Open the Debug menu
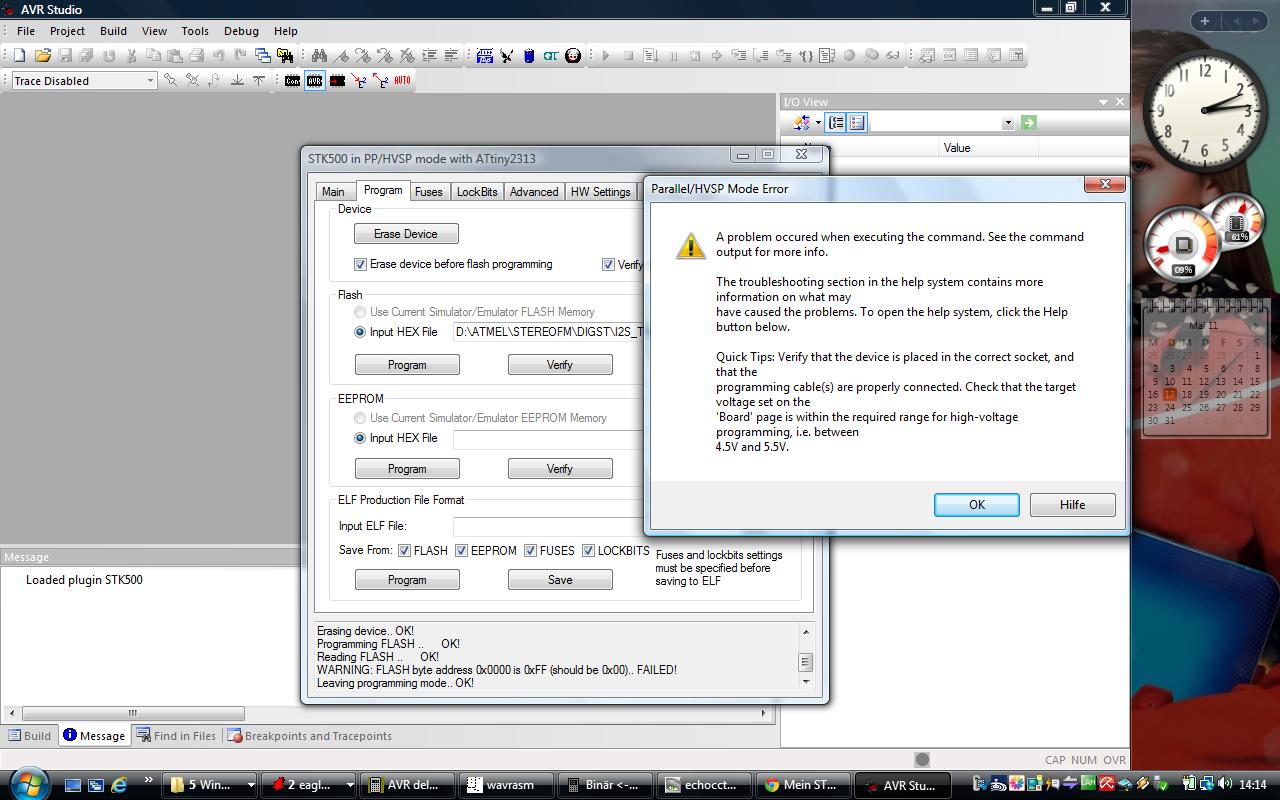Screen dimensions: 1280x800 (241, 31)
